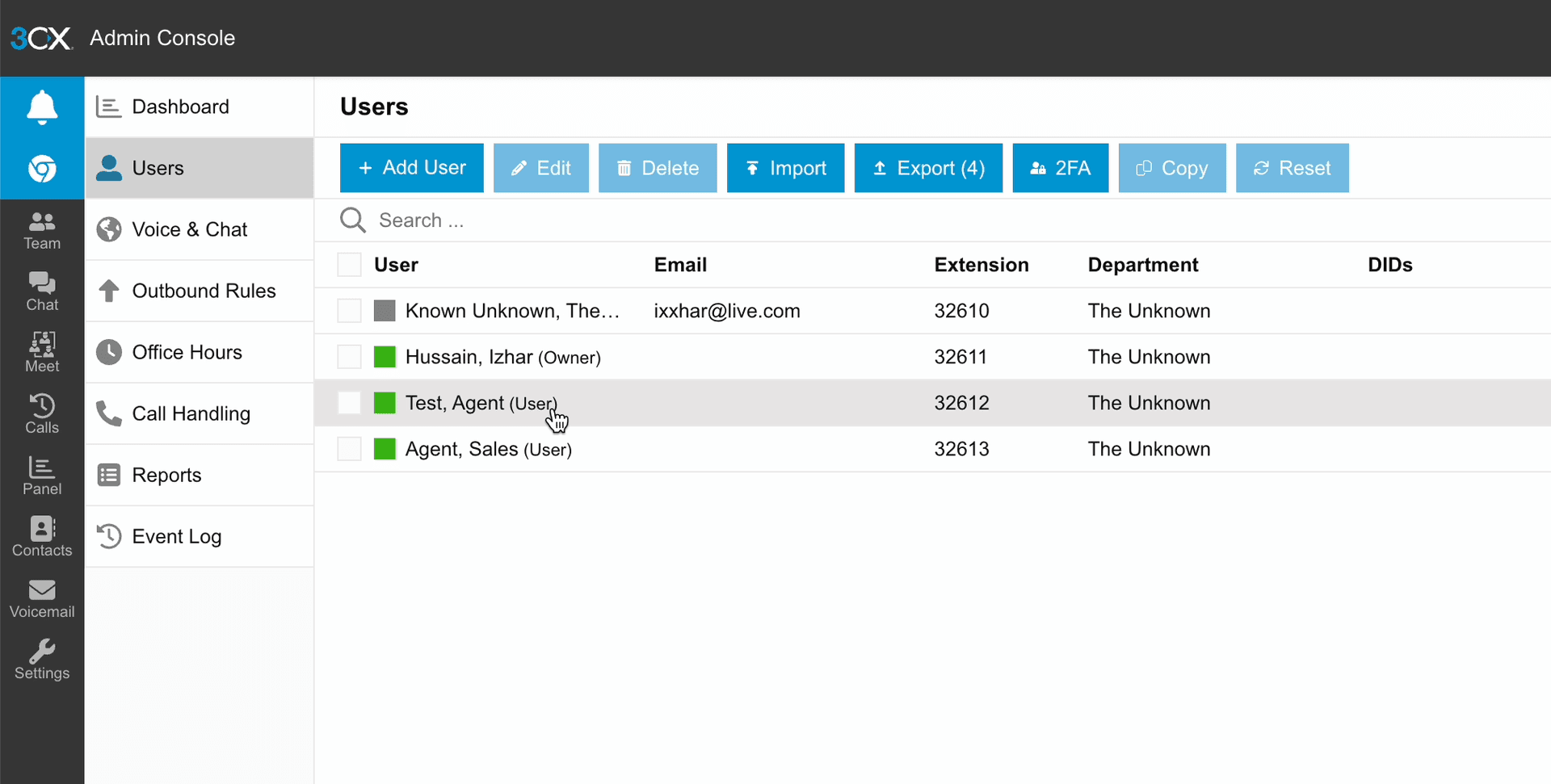Open Contacts from the sidebar icon
This screenshot has height=784, width=1551.
[x=41, y=534]
